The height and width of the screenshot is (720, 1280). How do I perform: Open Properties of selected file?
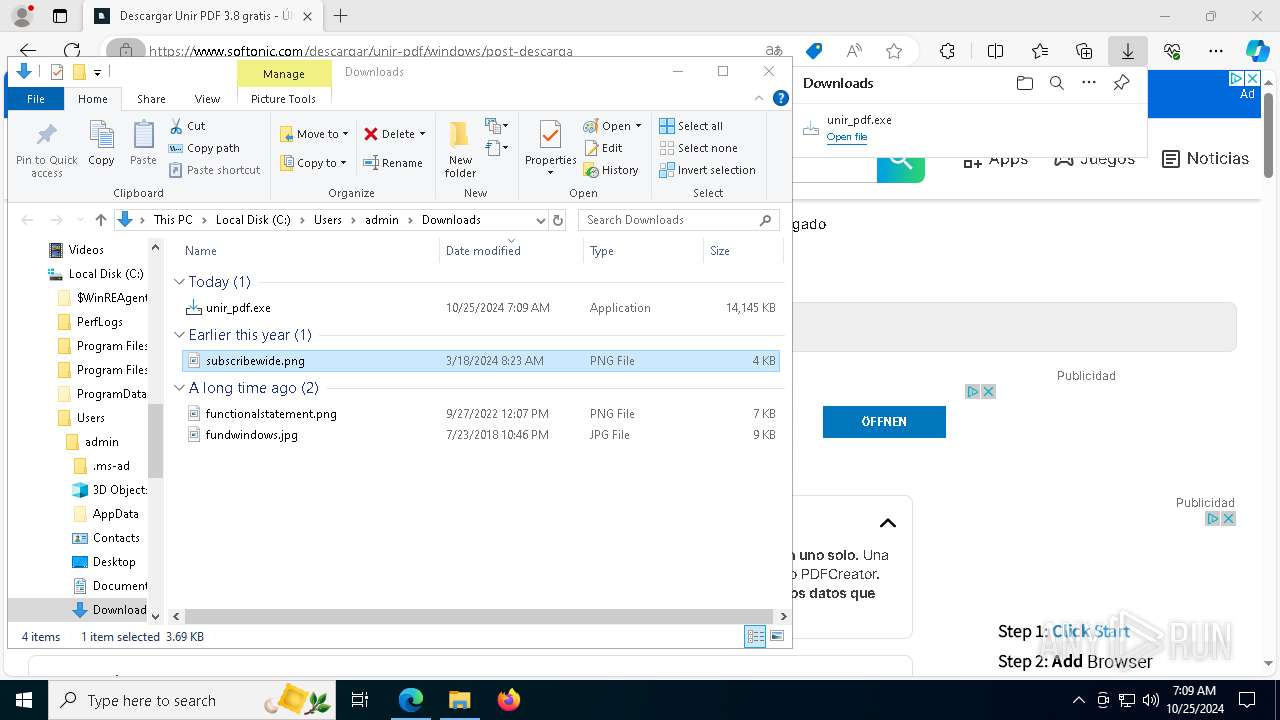[x=550, y=147]
